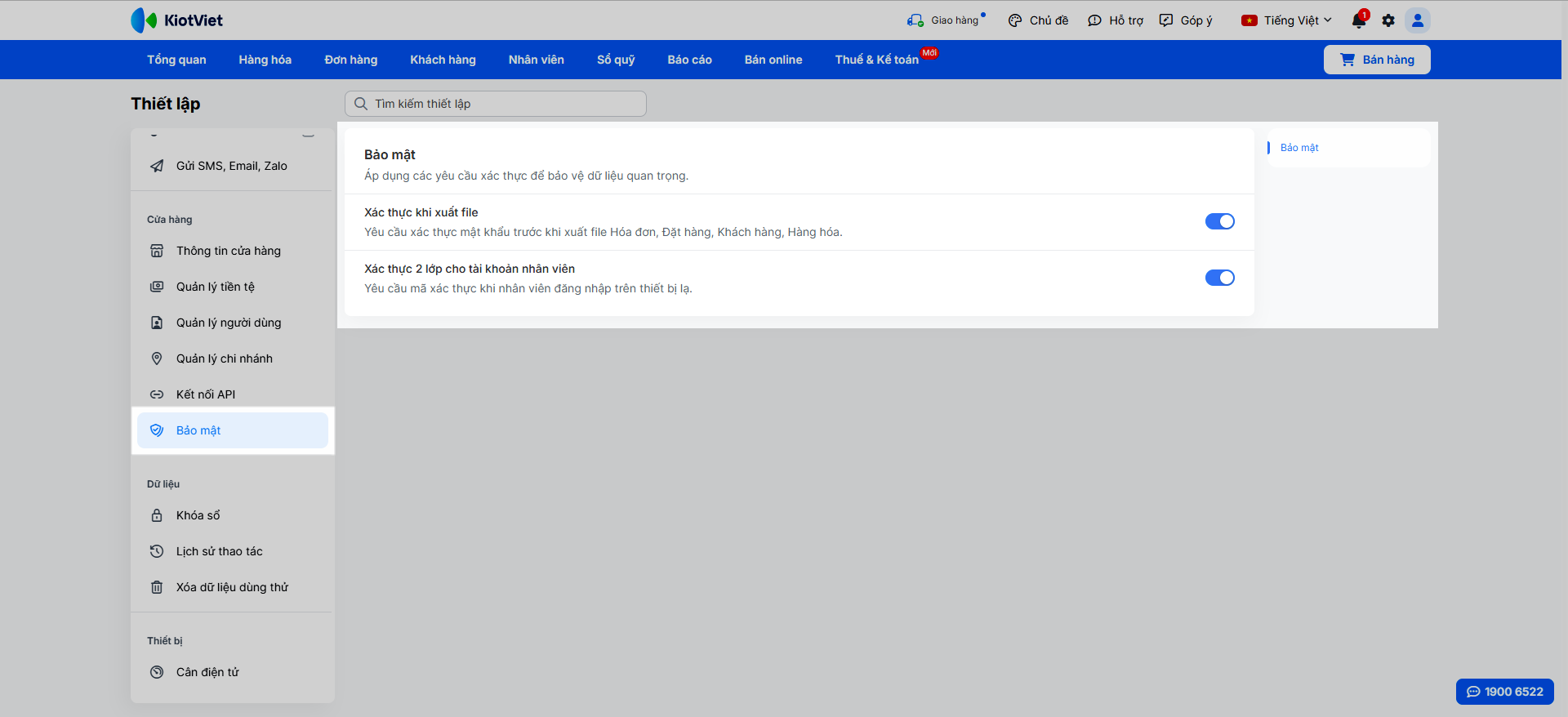Click the shield icon beside Bảo mật
The image size is (1568, 717).
pos(157,430)
